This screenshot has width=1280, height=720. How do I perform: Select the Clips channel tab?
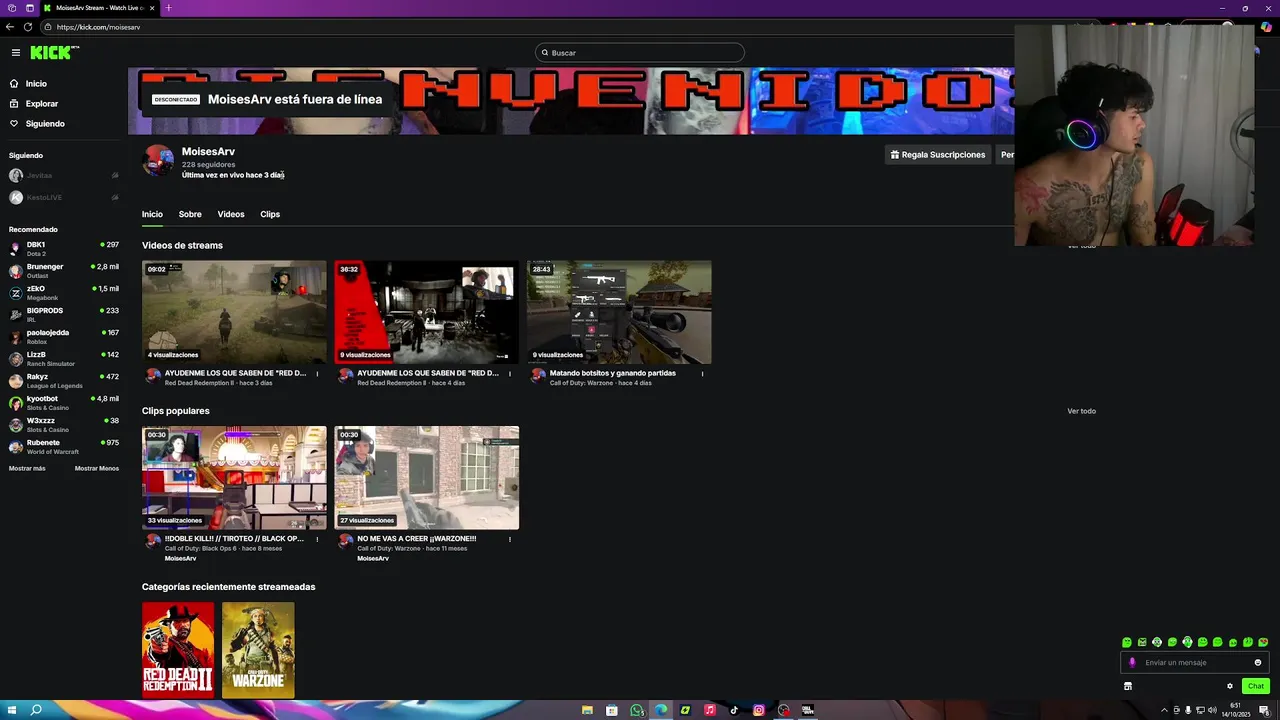pos(270,214)
